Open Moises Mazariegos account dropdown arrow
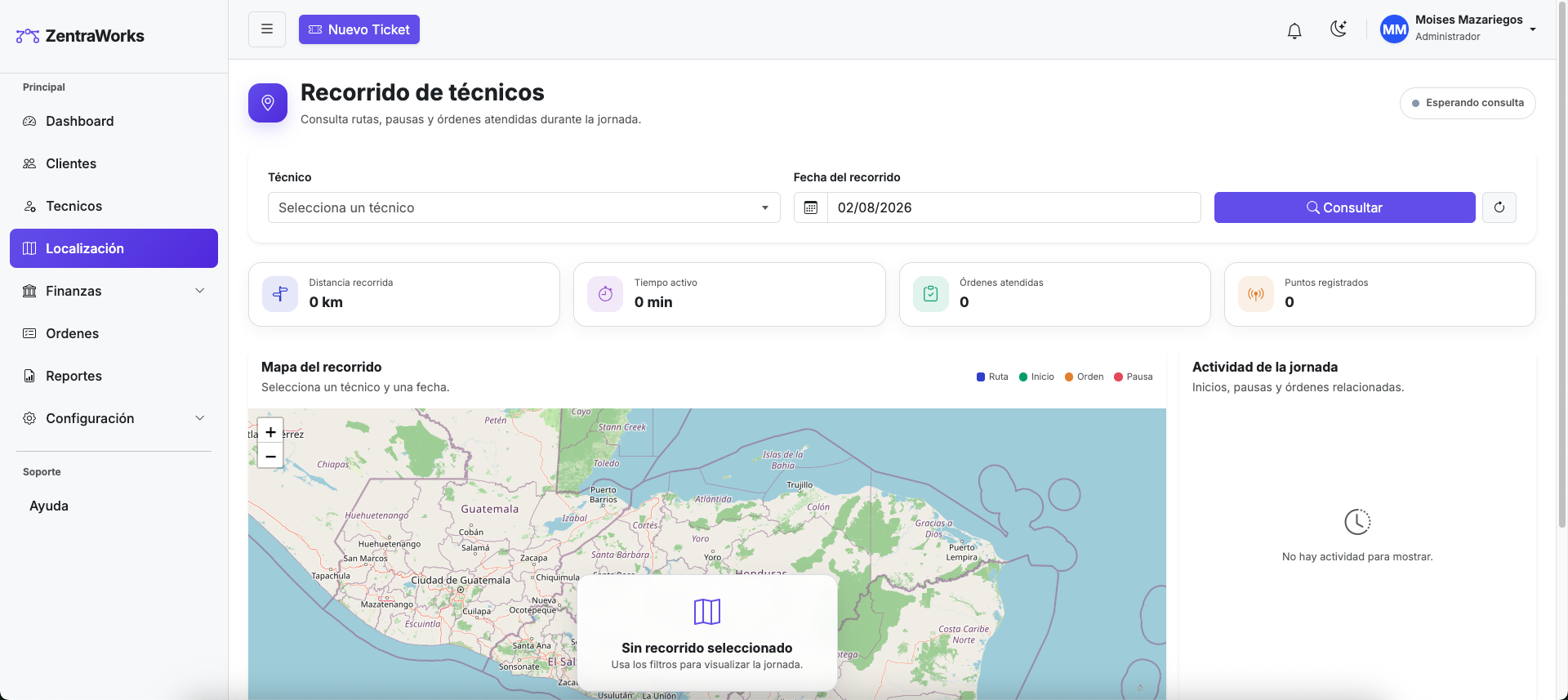 [1533, 29]
